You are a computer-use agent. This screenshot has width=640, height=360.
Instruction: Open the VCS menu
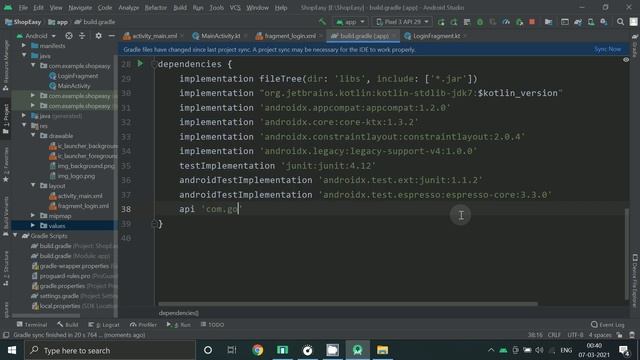coord(235,8)
